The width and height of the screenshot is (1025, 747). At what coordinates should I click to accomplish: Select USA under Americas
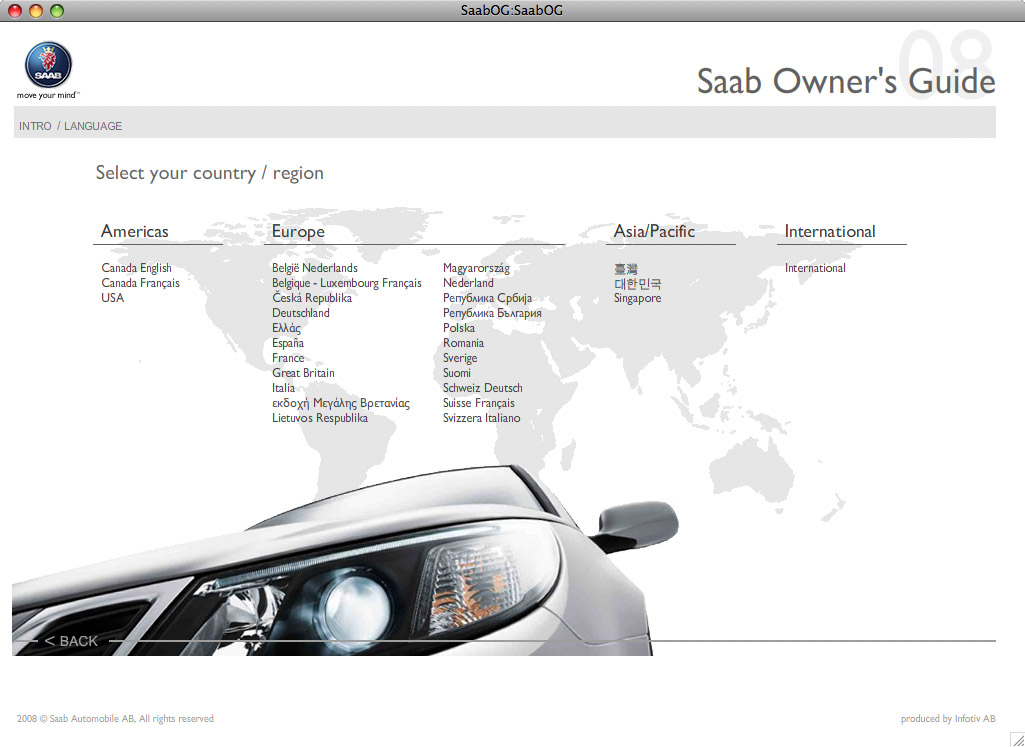point(112,298)
